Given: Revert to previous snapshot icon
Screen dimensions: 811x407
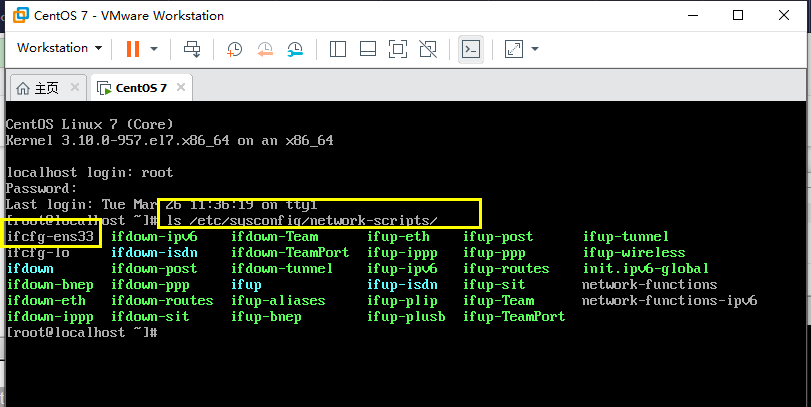Looking at the screenshot, I should pyautogui.click(x=265, y=49).
